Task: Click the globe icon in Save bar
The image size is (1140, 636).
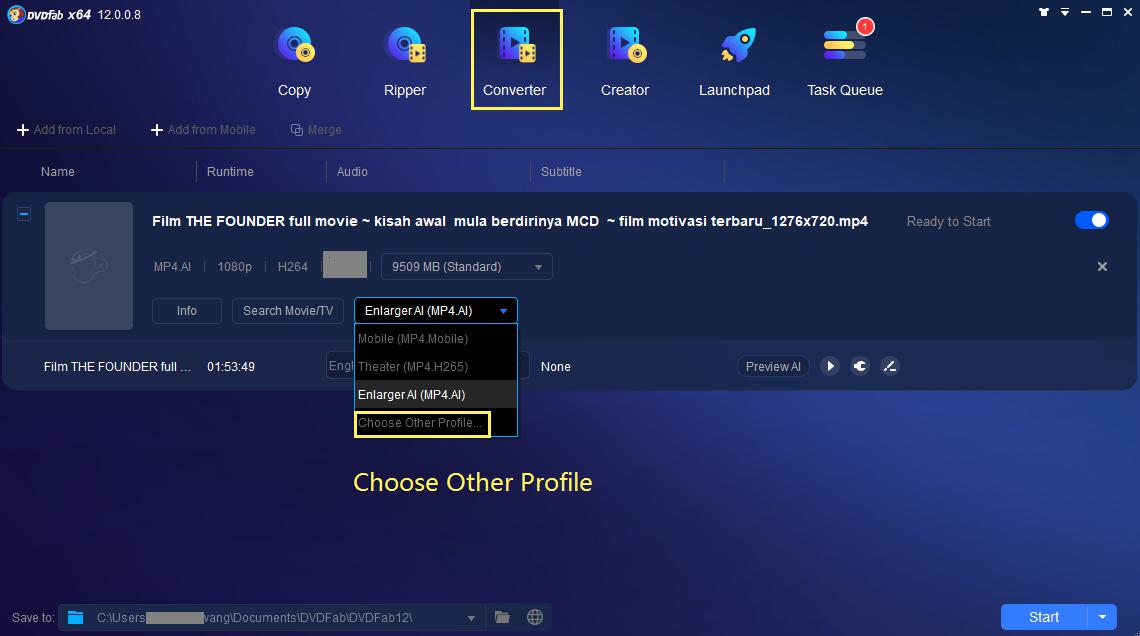Action: click(x=535, y=617)
